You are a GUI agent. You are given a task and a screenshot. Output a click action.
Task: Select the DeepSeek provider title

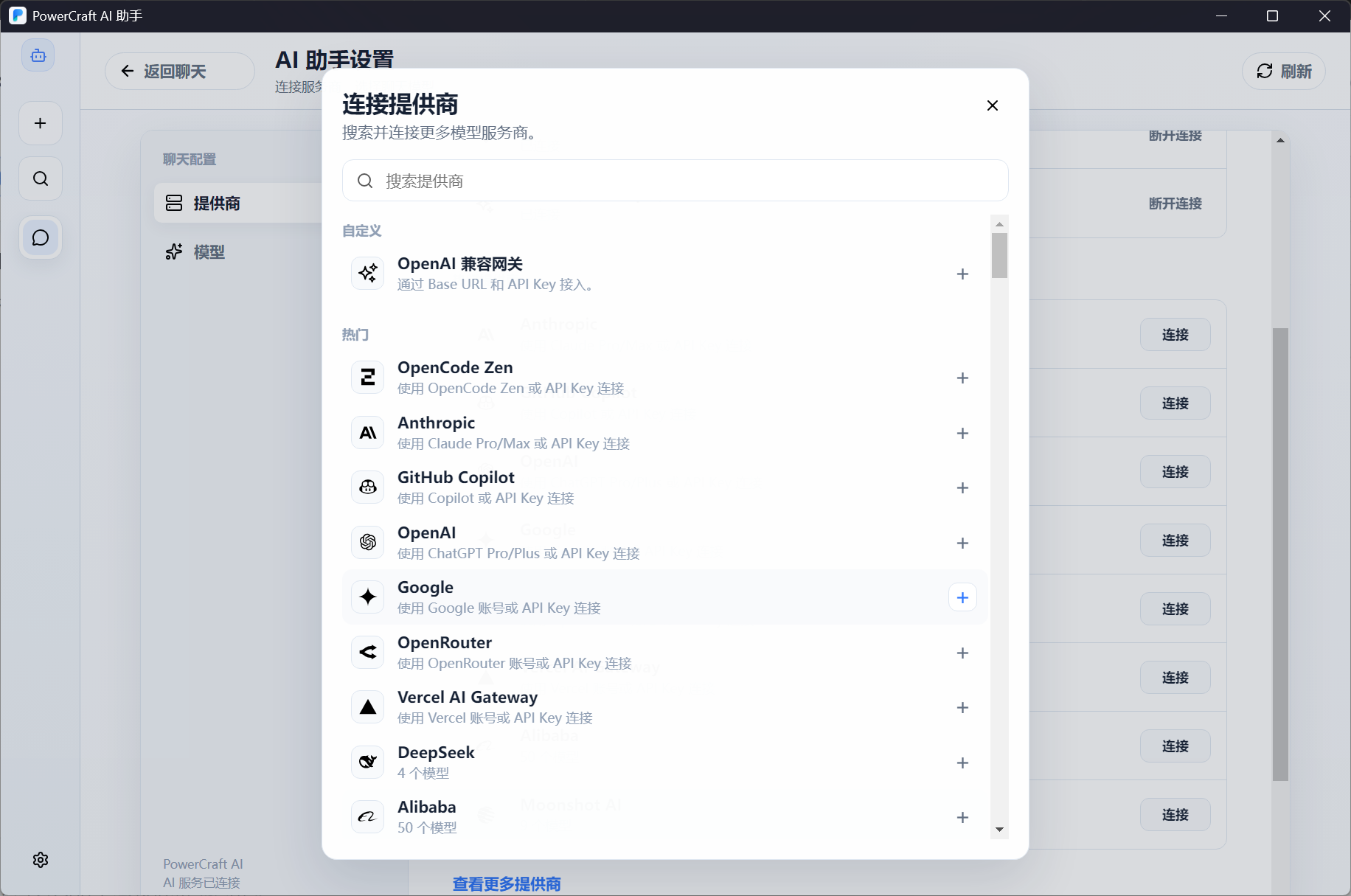click(x=436, y=753)
